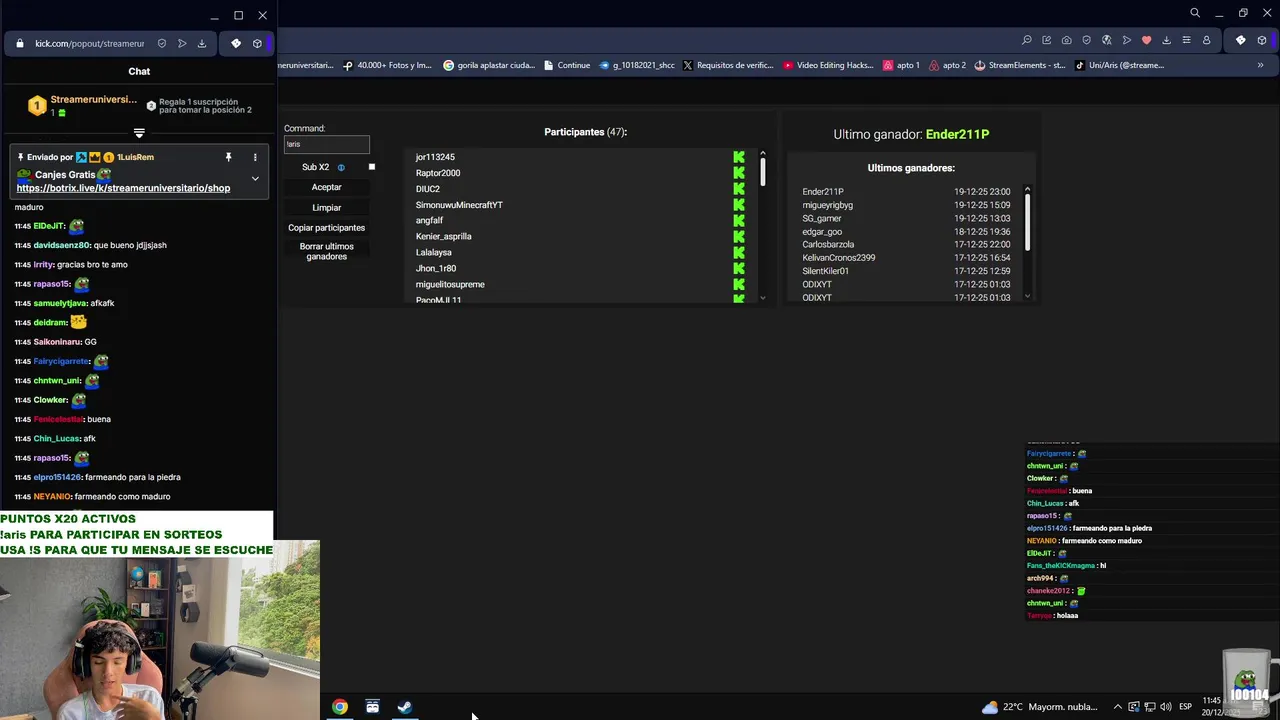Collapse the pinned message with its chevron
Image resolution: width=1280 pixels, height=720 pixels.
[255, 179]
